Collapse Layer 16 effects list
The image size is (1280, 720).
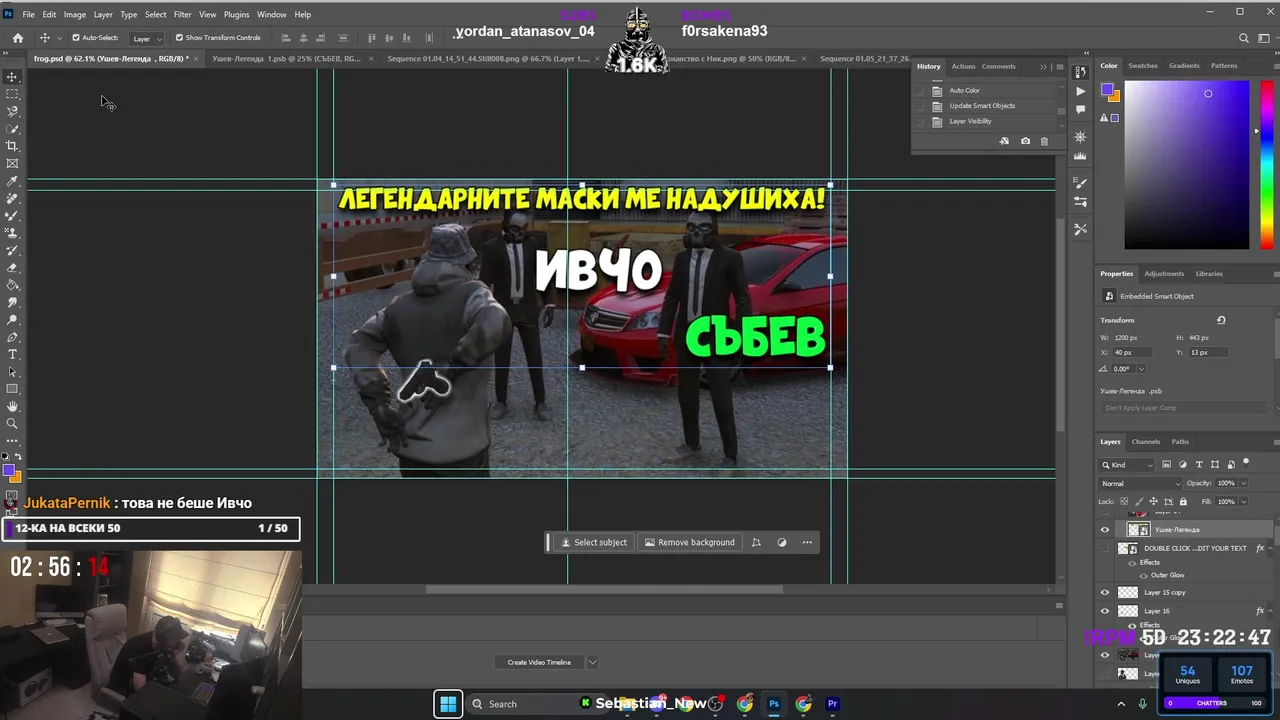coord(1271,611)
